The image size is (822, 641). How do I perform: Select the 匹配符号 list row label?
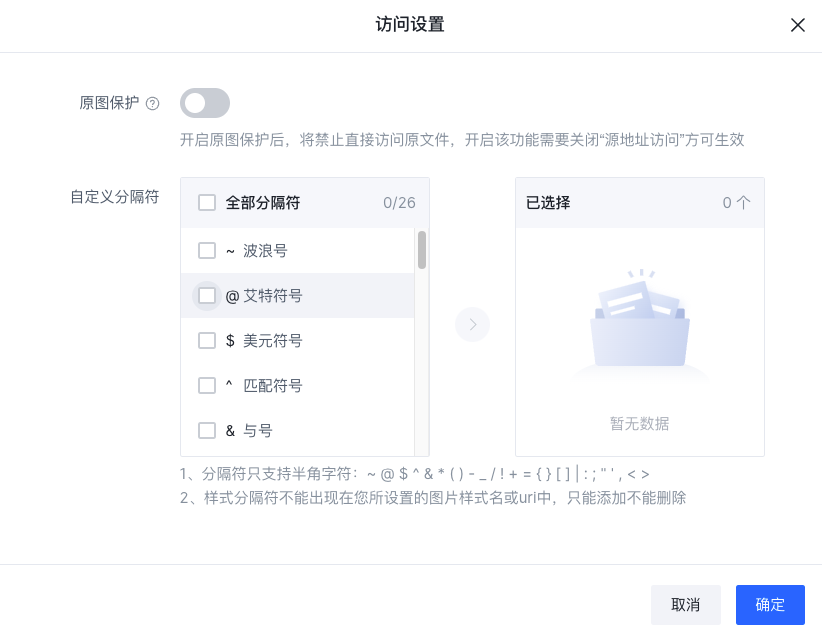(x=273, y=386)
